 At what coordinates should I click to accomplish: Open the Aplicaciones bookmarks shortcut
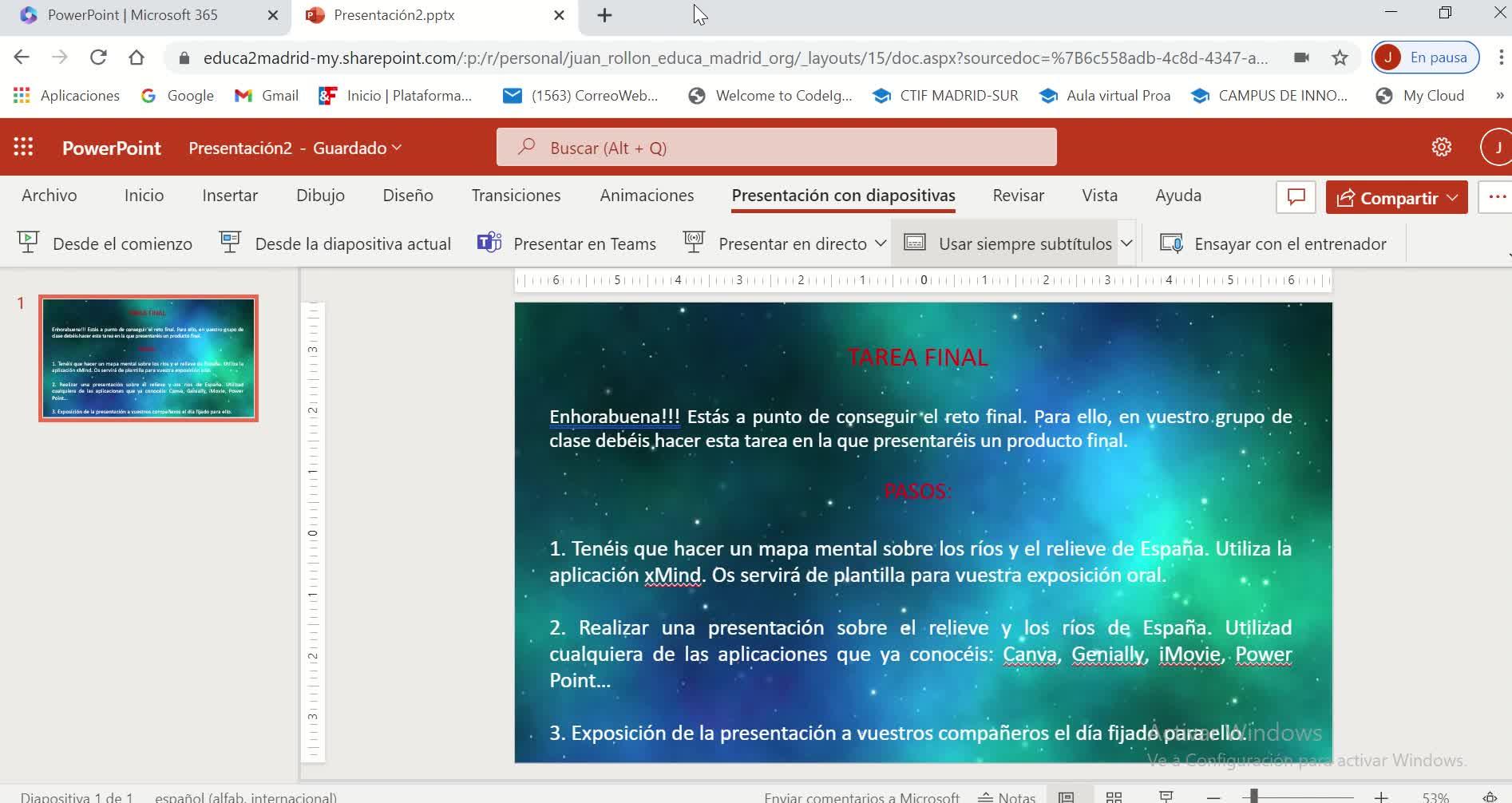pyautogui.click(x=66, y=96)
